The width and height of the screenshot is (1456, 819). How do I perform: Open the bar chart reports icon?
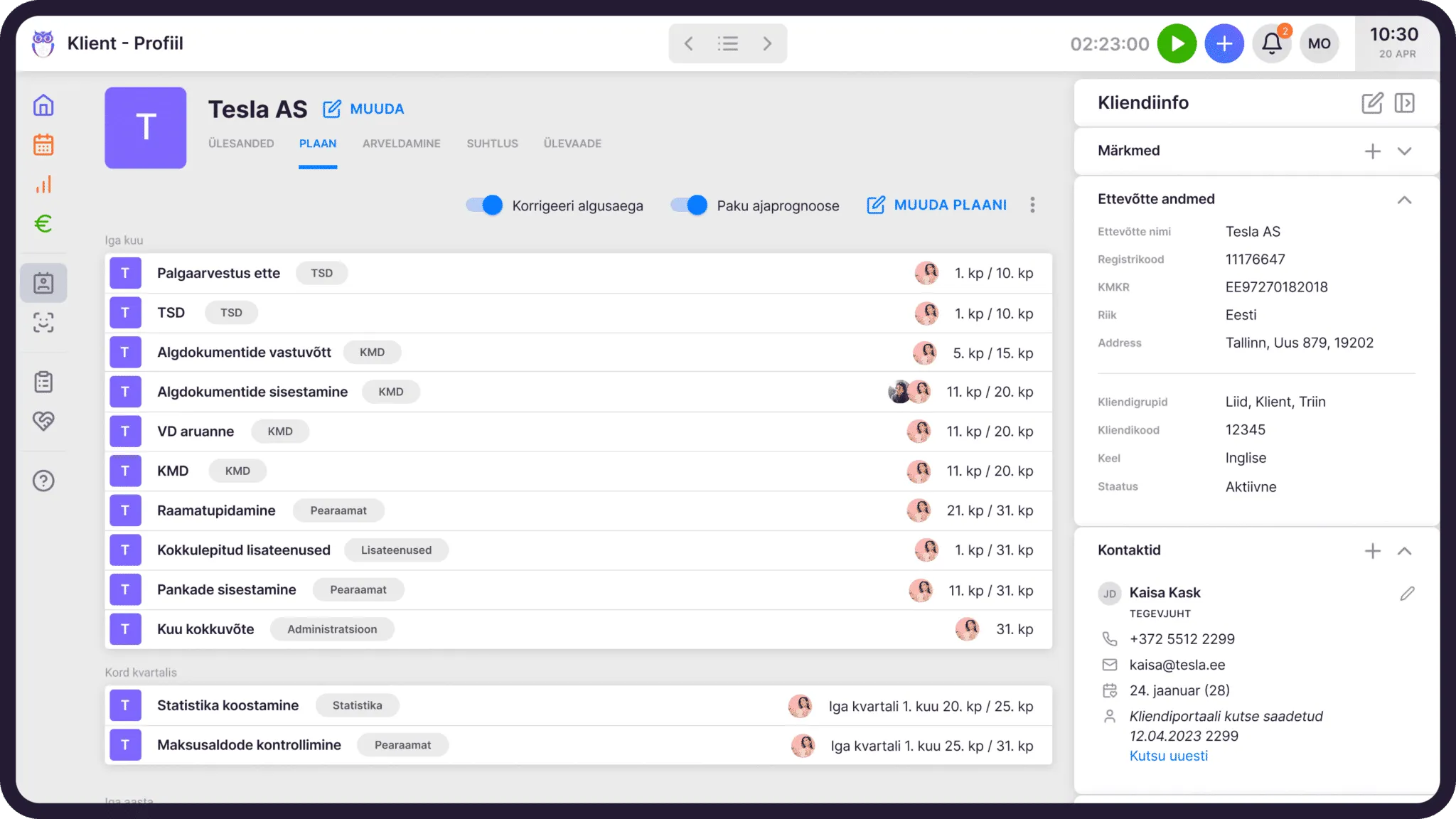pyautogui.click(x=43, y=185)
